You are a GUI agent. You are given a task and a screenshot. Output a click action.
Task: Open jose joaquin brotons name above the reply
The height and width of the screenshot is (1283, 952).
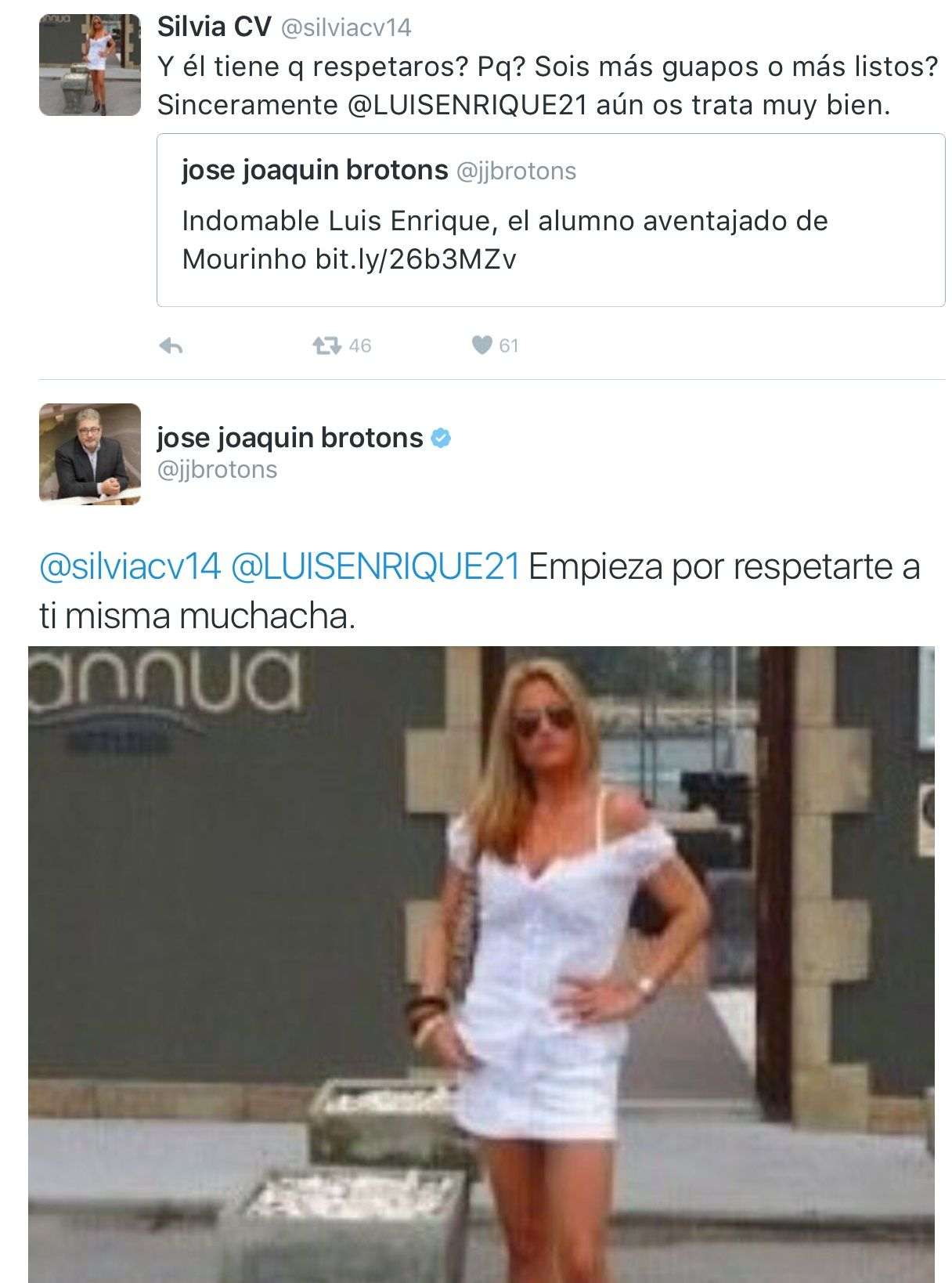(290, 438)
